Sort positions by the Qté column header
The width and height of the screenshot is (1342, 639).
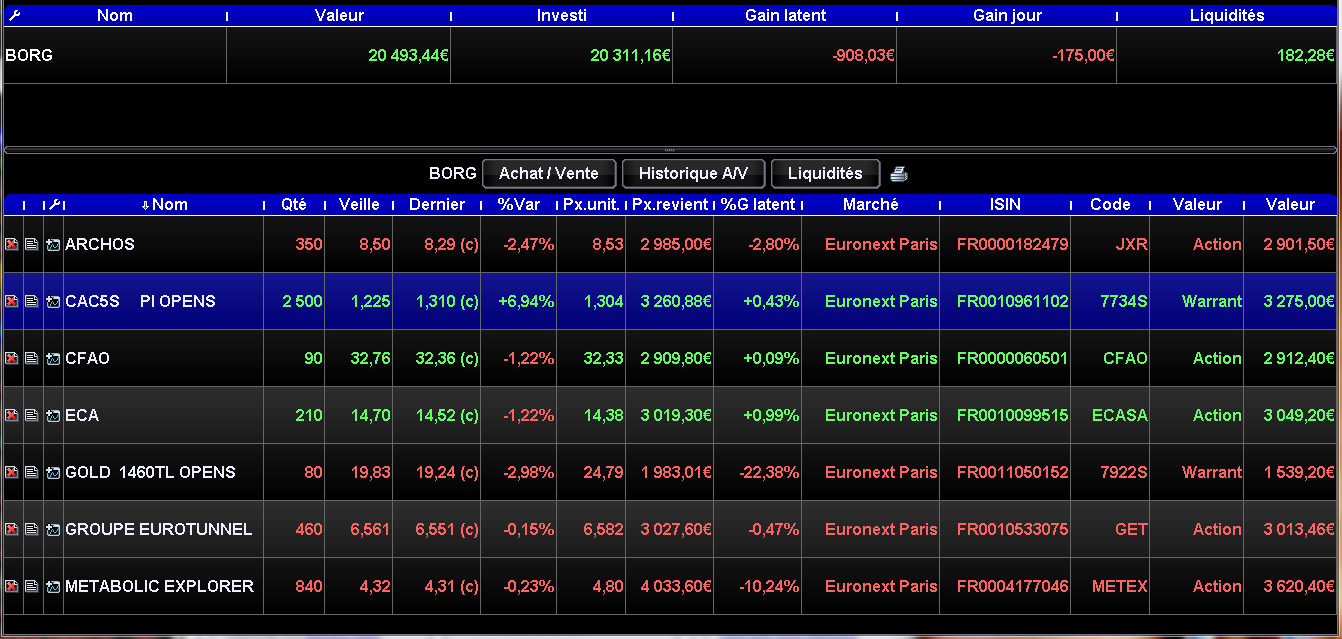[x=294, y=204]
